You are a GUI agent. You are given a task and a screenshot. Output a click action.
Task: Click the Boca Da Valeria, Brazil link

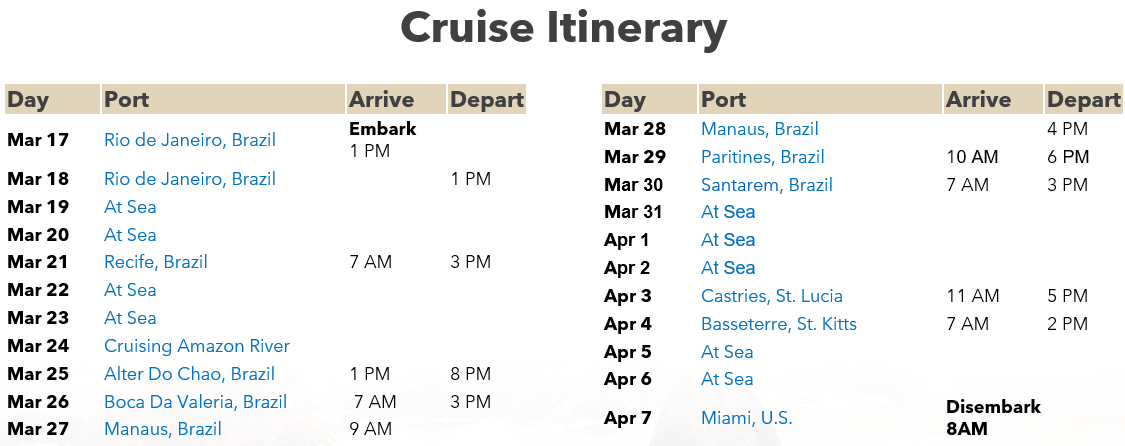[x=195, y=402]
